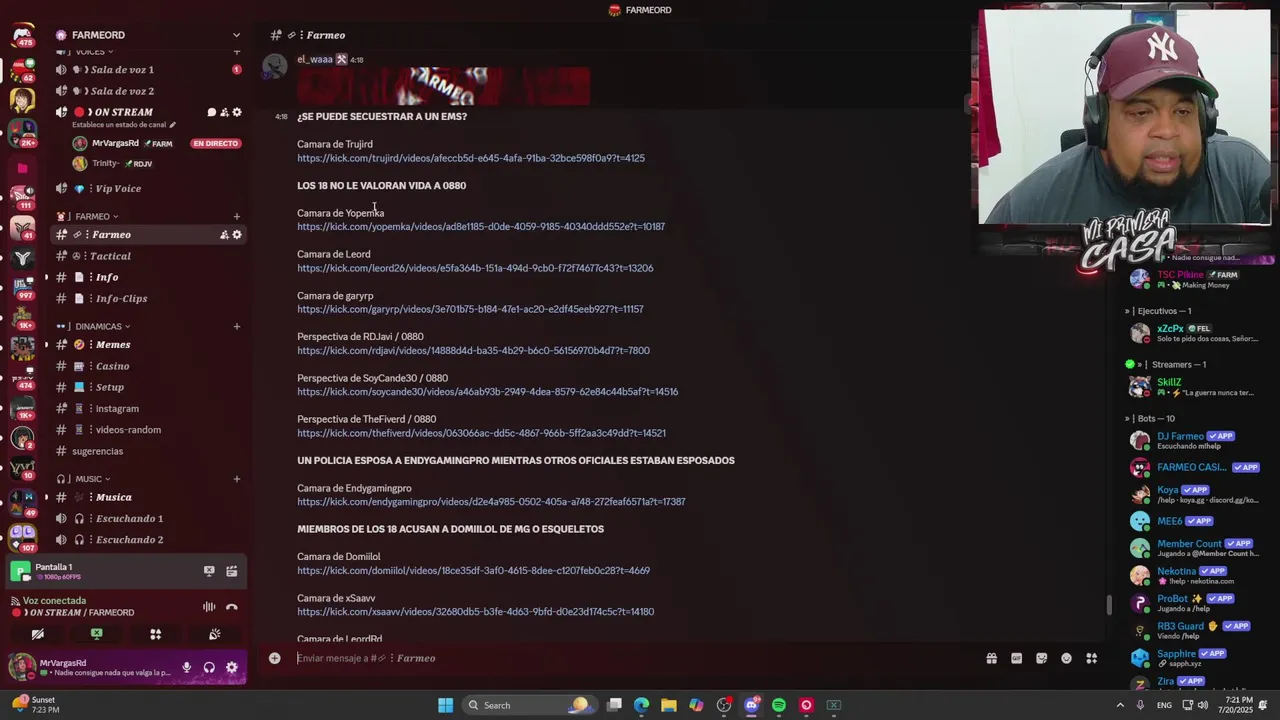Open apps launcher in message bar
The width and height of the screenshot is (1280, 720).
[x=1091, y=658]
